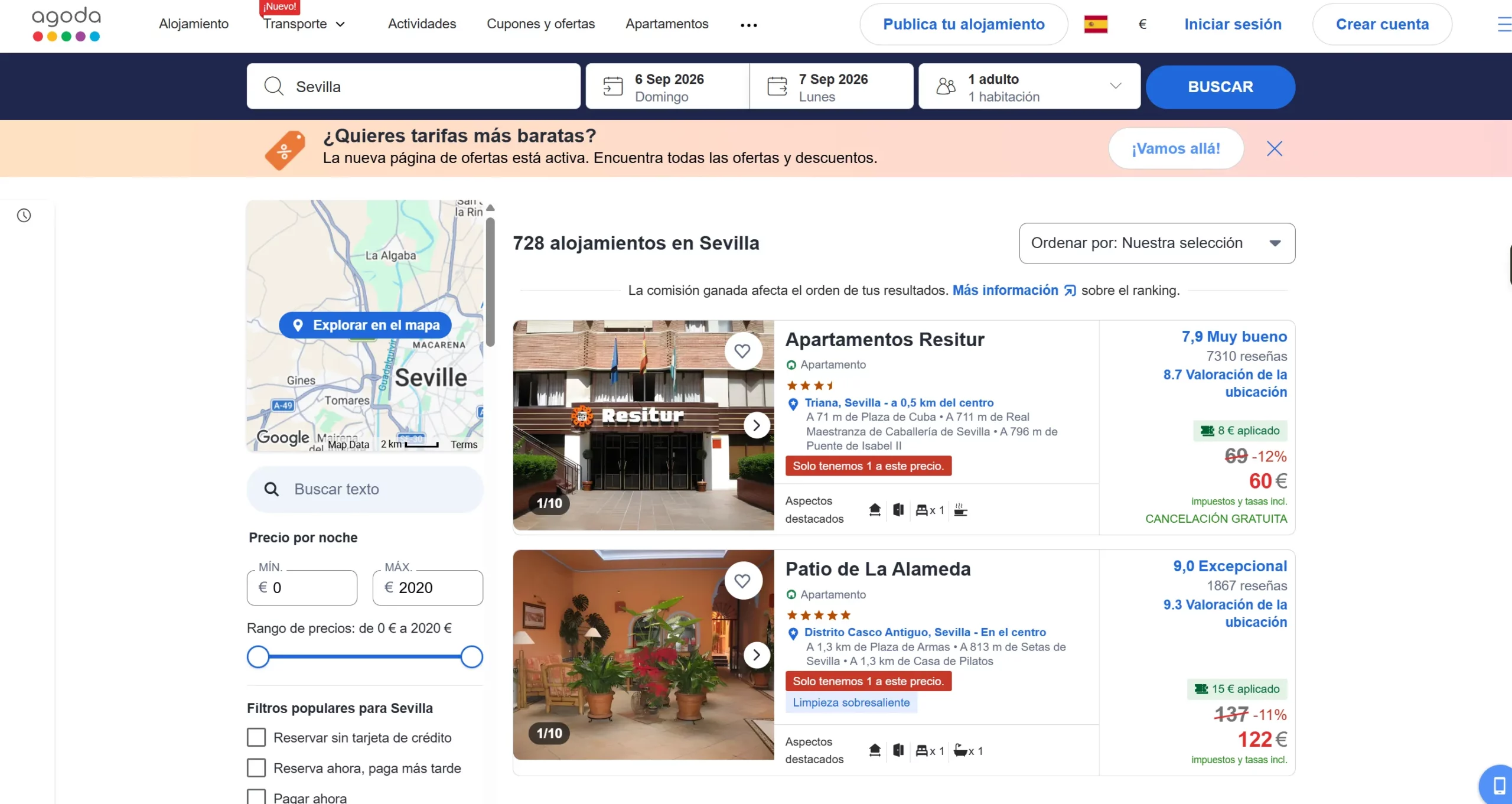Check the Pagar ahora filter
The width and height of the screenshot is (1512, 804).
(256, 797)
